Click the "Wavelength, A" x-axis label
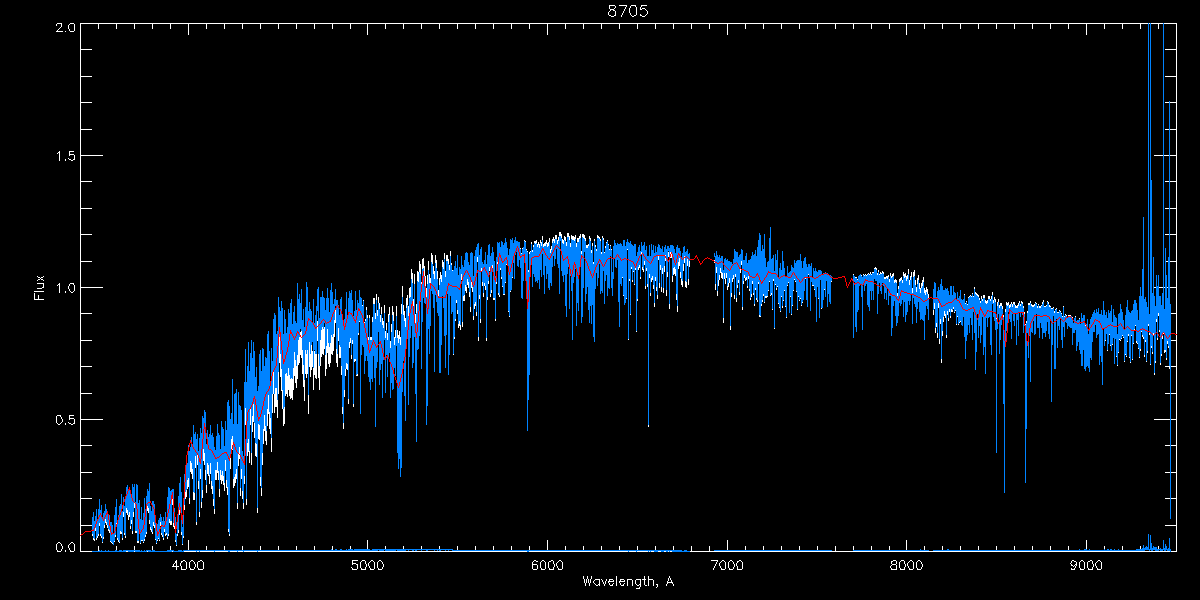This screenshot has width=1200, height=600. point(627,582)
